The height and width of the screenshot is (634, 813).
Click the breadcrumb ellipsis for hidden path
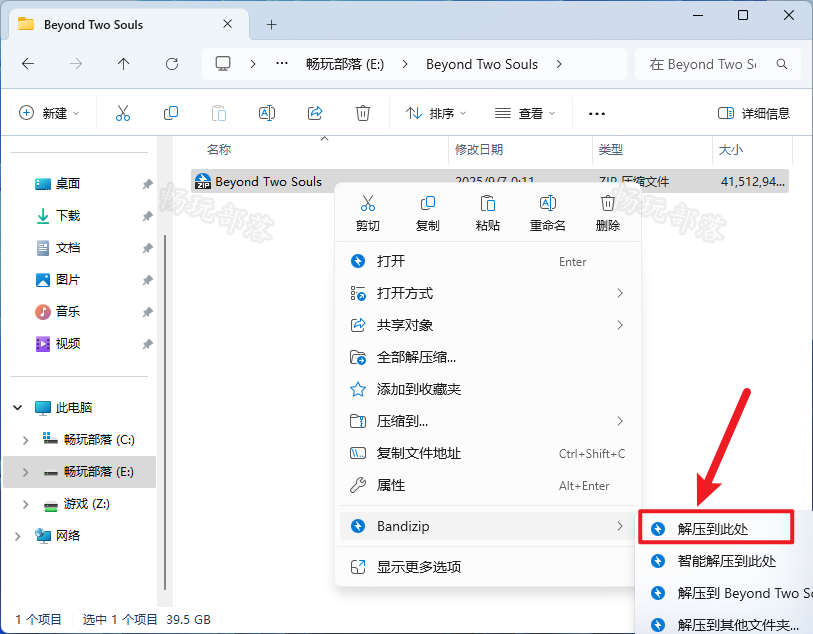coord(282,64)
